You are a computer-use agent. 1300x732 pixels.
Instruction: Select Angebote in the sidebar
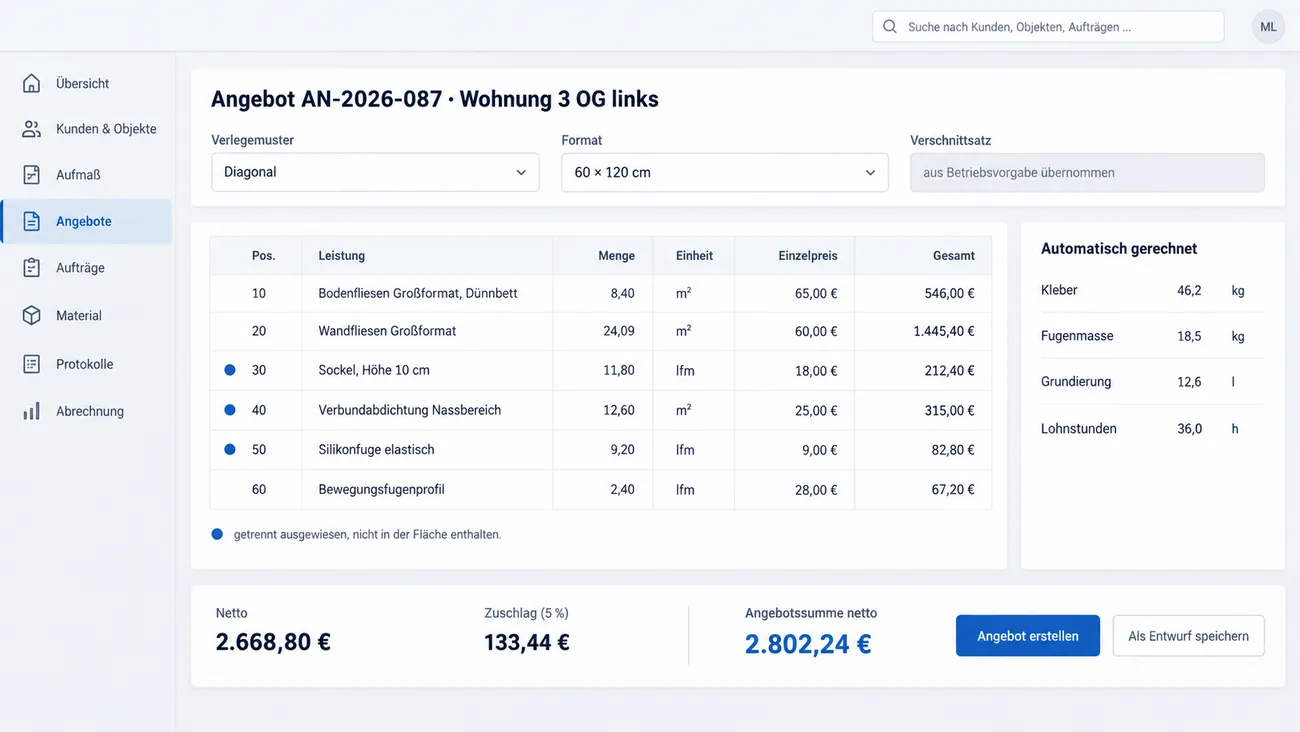pos(86,221)
